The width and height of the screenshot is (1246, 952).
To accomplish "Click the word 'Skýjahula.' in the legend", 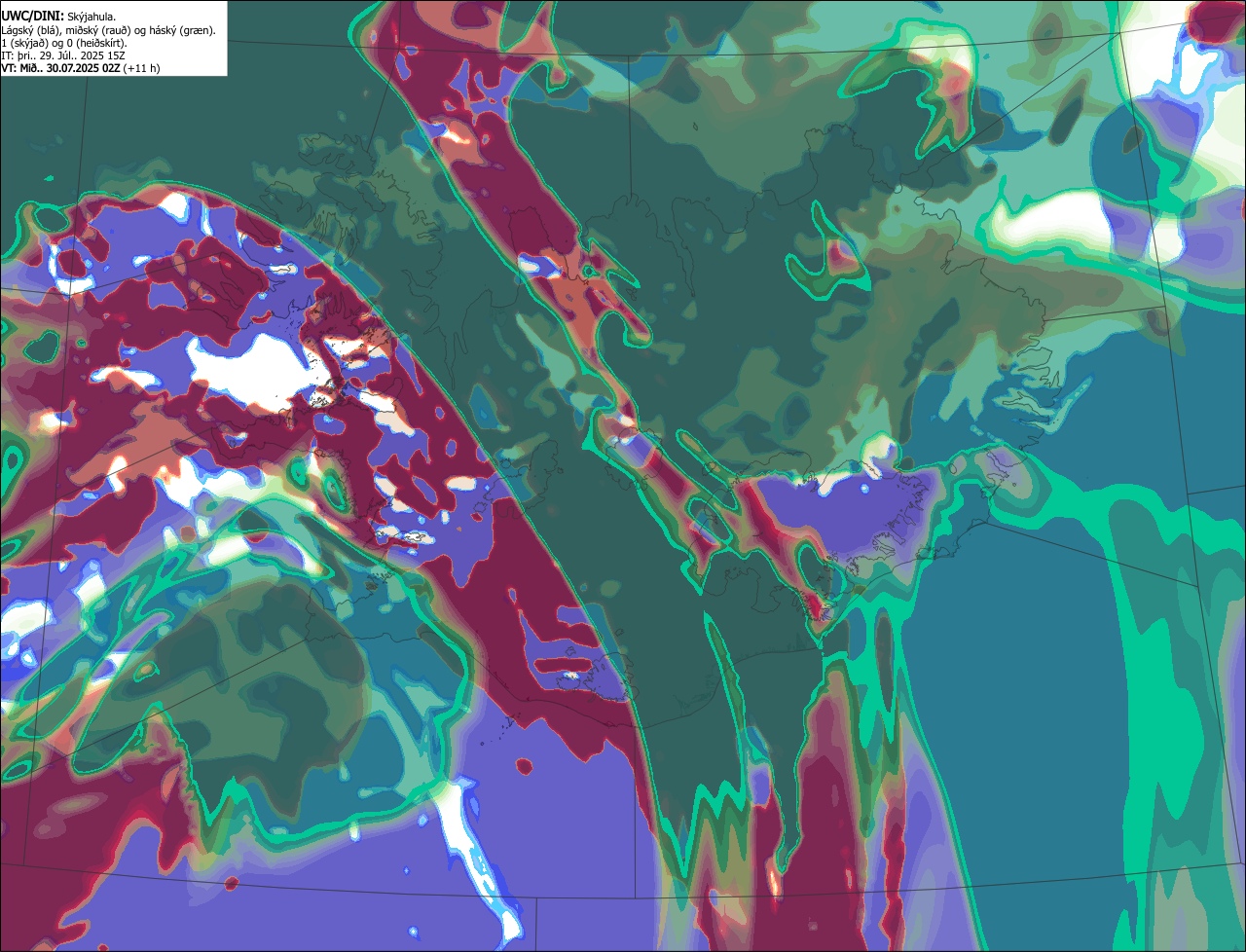I will pyautogui.click(x=92, y=18).
